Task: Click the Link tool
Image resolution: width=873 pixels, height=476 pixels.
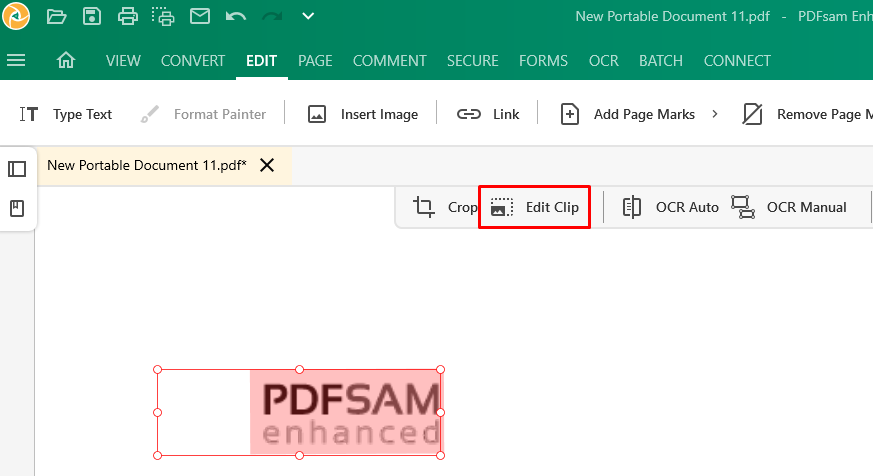Action: (488, 114)
